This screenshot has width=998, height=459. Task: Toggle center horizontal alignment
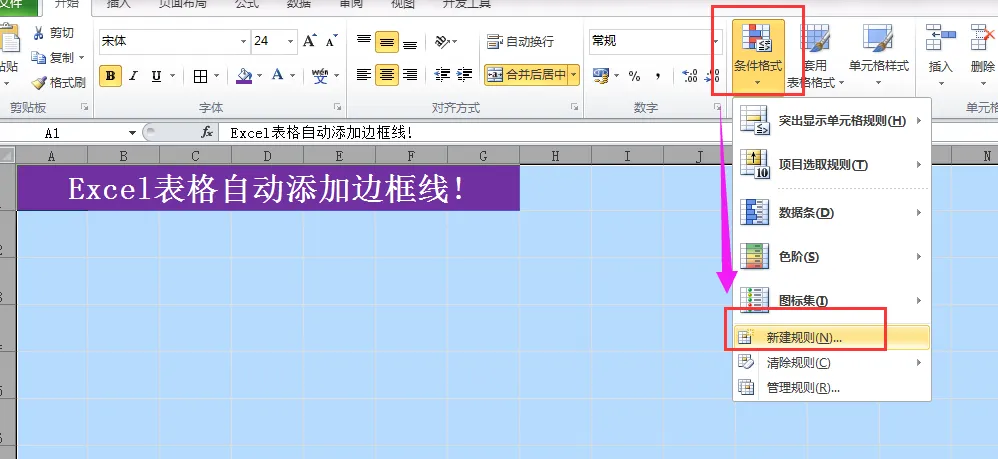tap(386, 75)
